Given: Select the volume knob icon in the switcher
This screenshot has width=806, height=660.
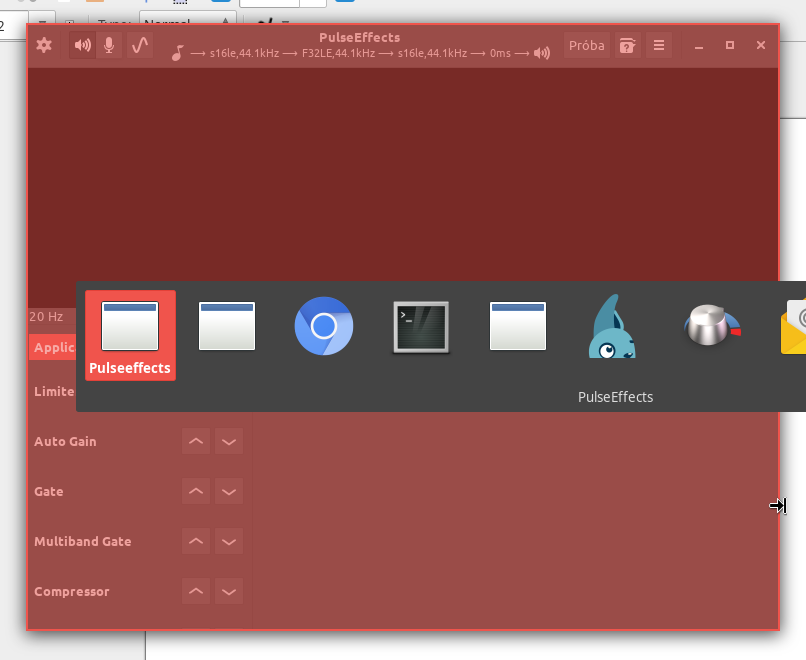Looking at the screenshot, I should pyautogui.click(x=711, y=326).
